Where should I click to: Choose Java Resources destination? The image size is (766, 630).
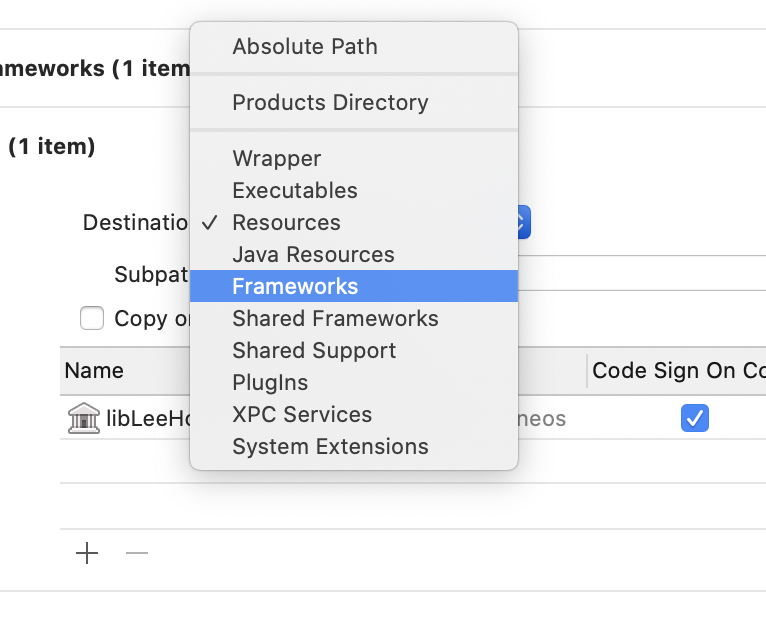click(313, 254)
